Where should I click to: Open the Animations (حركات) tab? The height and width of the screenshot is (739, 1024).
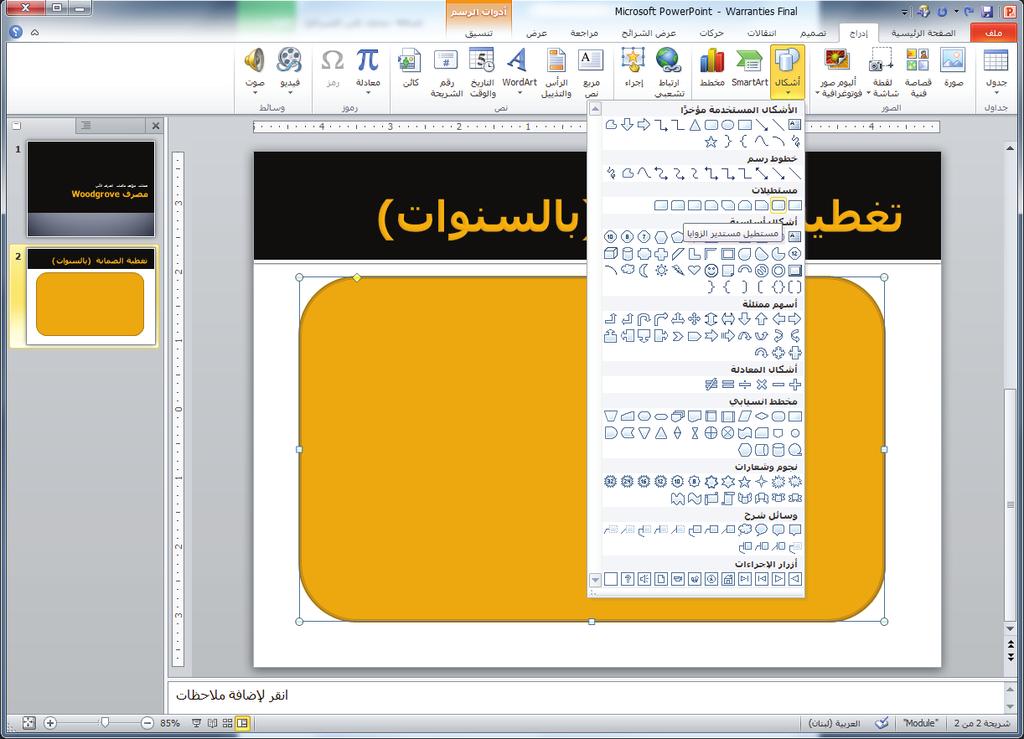711,33
